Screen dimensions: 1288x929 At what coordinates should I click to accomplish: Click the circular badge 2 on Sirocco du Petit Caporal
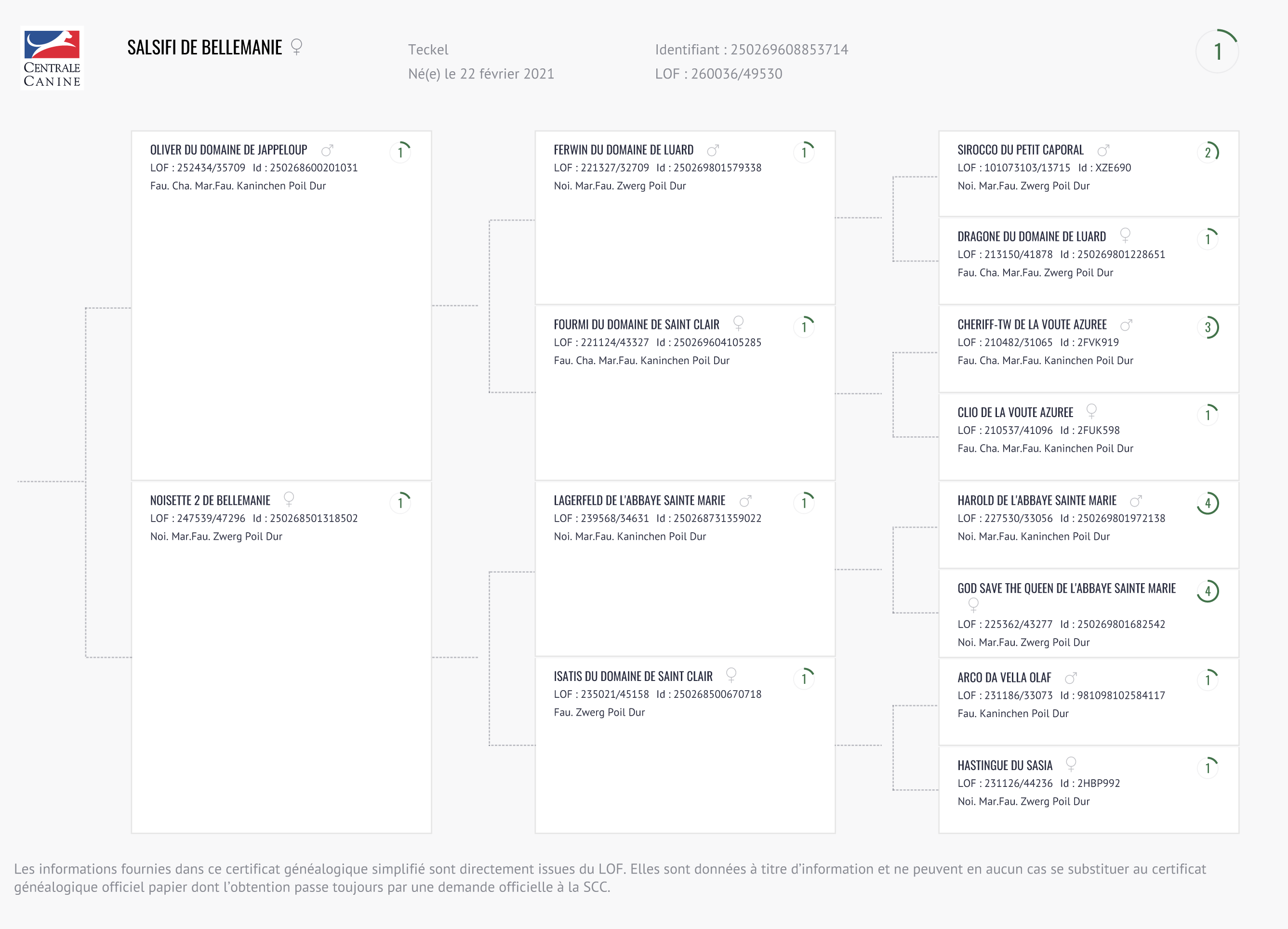[1208, 152]
